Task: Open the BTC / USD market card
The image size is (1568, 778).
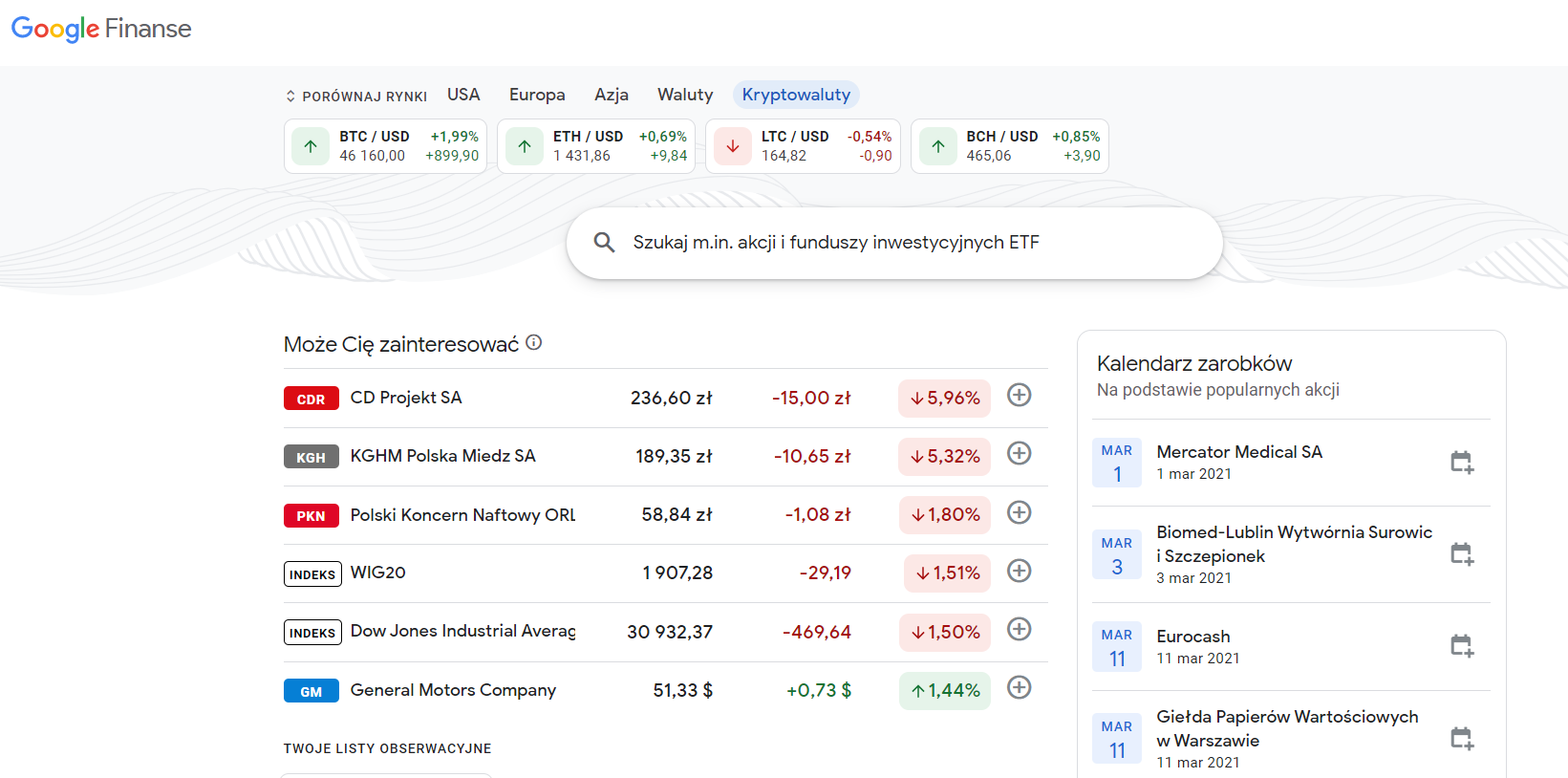Action: click(x=385, y=146)
